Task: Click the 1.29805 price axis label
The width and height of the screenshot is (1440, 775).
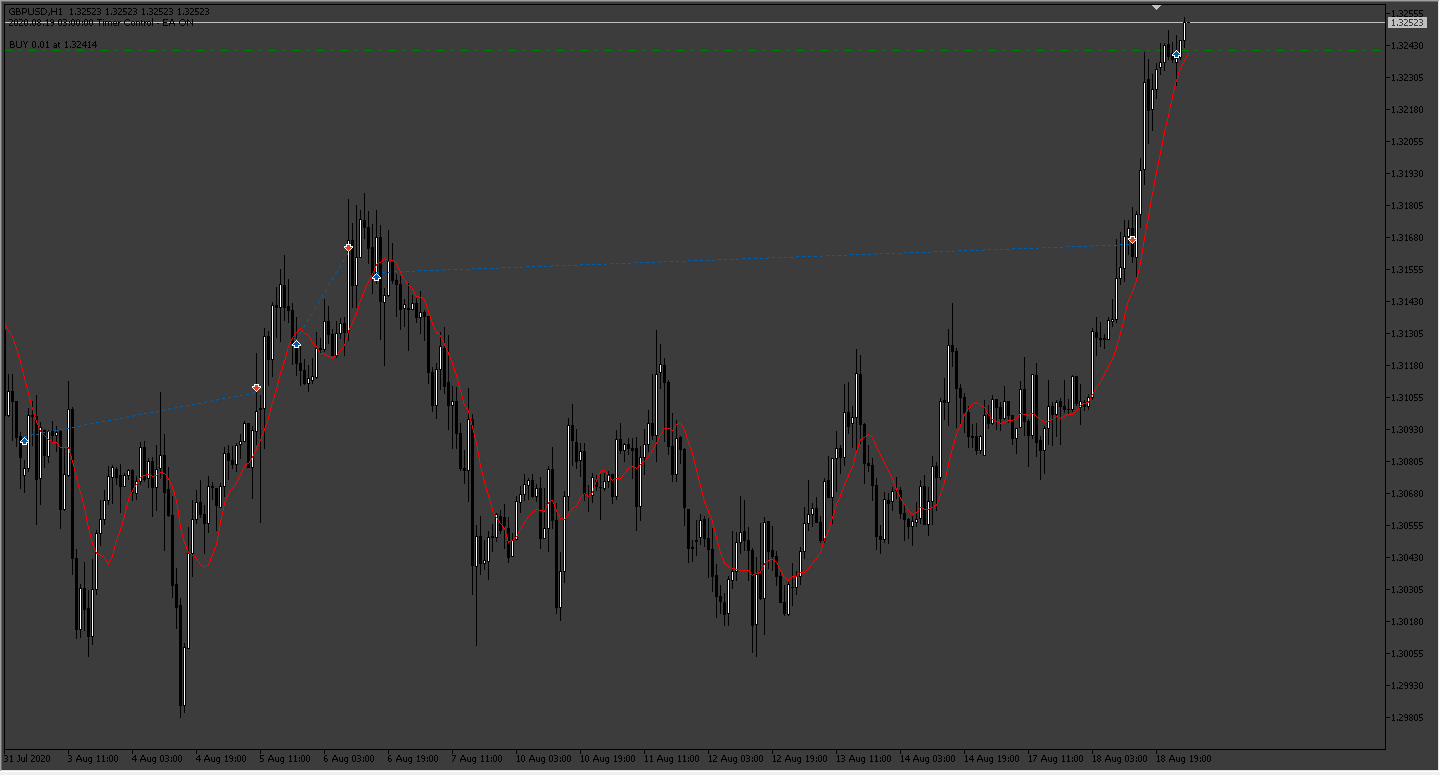Action: (1407, 717)
